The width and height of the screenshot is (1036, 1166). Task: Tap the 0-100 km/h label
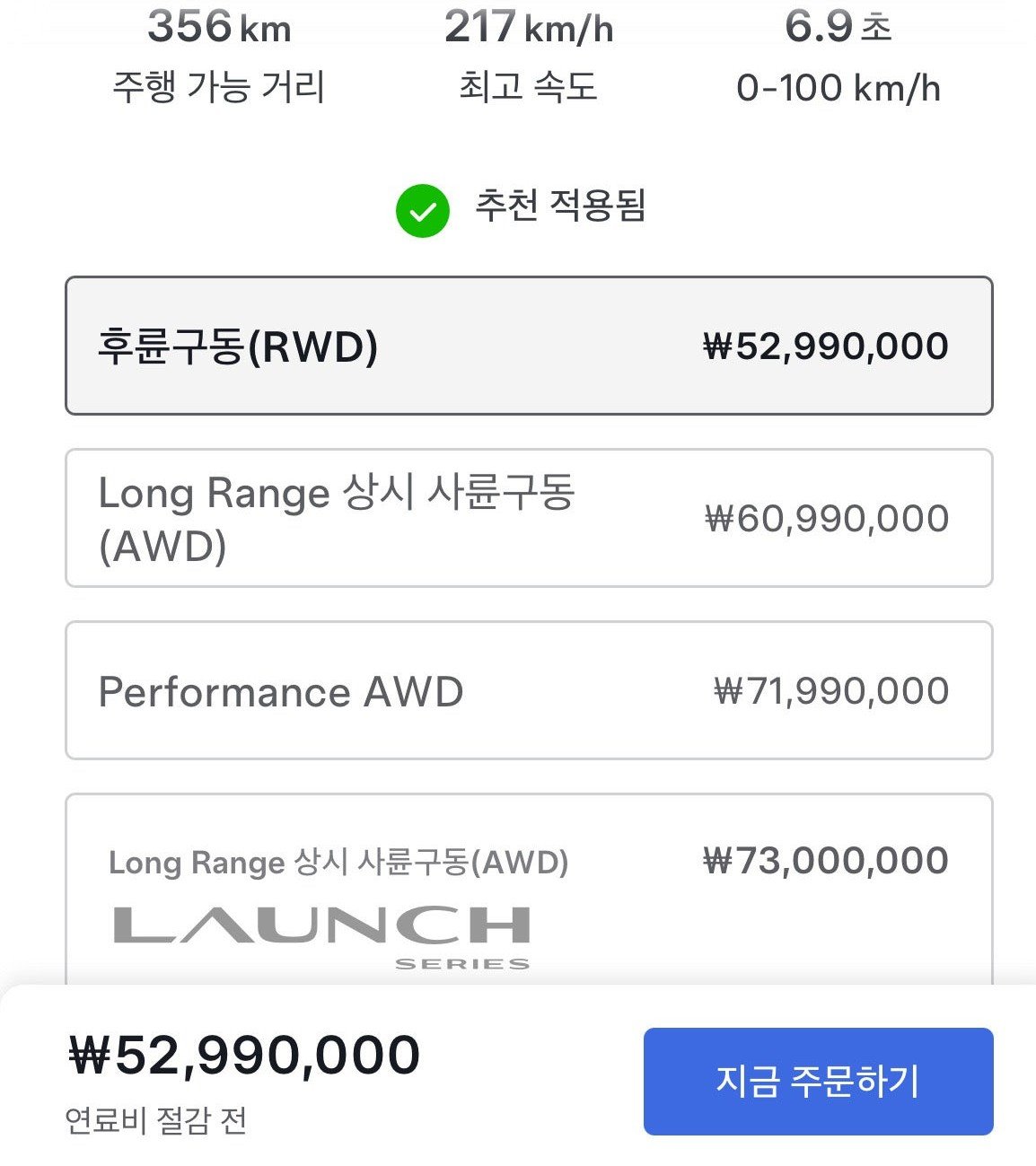pyautogui.click(x=838, y=88)
